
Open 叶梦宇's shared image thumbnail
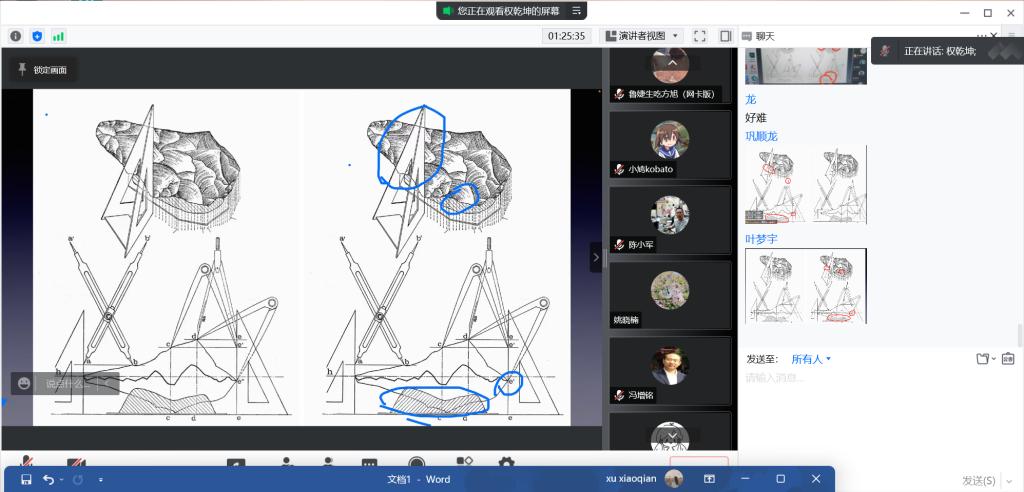pos(806,285)
